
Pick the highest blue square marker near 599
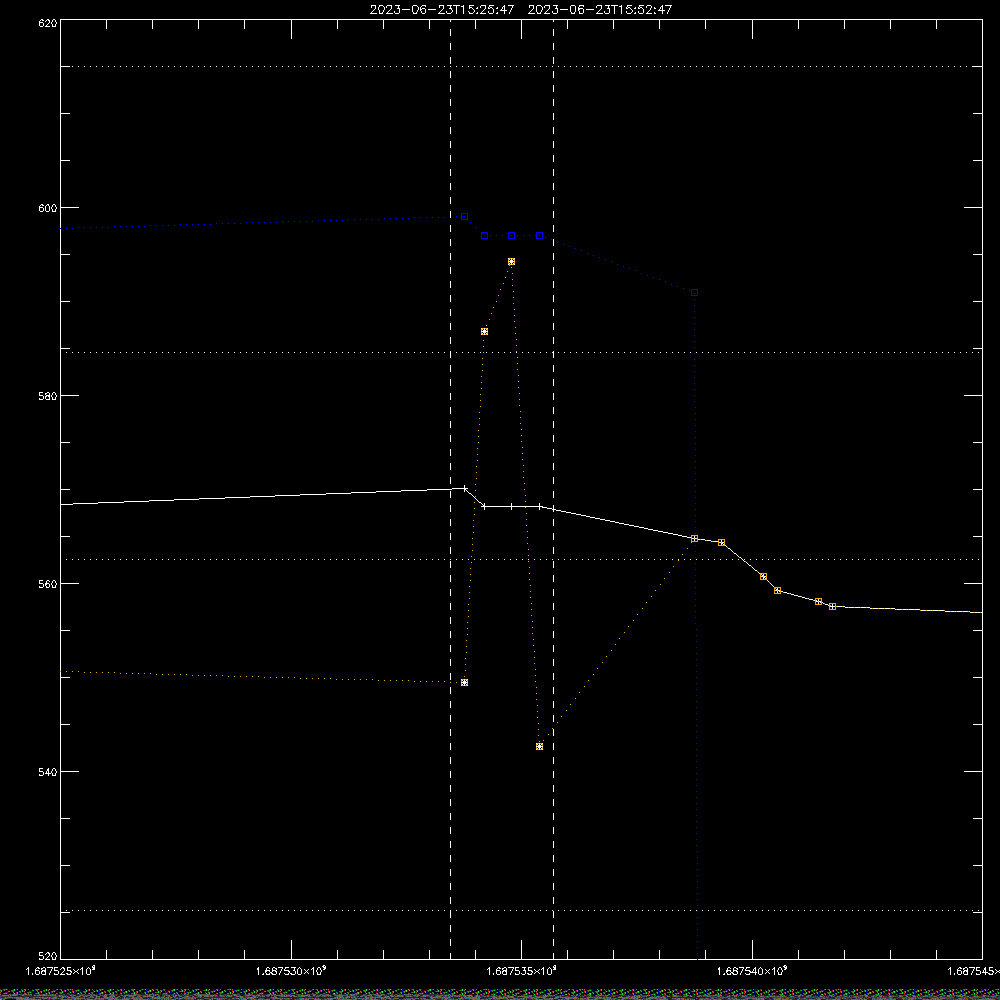(464, 217)
